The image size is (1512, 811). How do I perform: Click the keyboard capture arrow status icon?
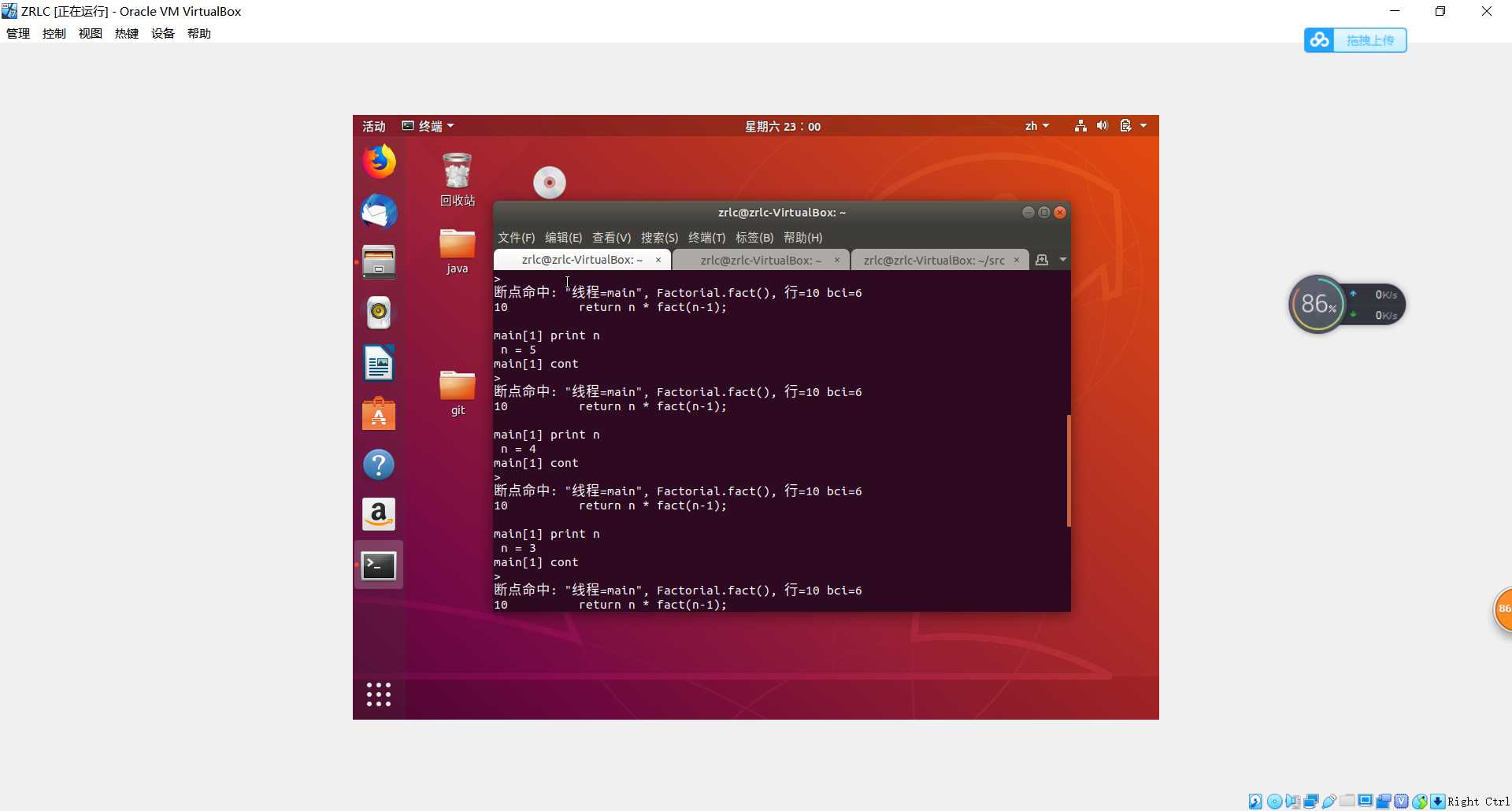click(1438, 802)
